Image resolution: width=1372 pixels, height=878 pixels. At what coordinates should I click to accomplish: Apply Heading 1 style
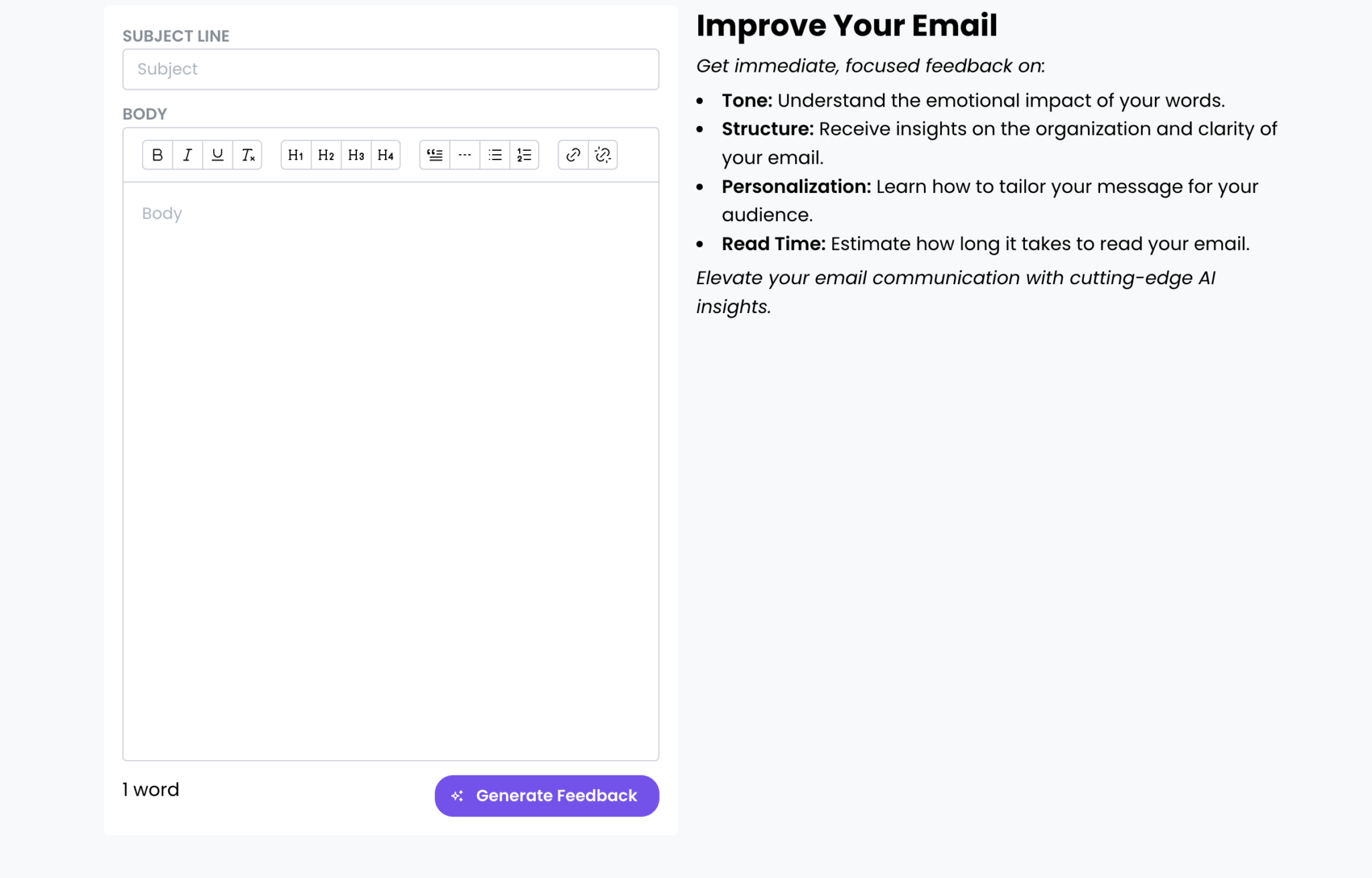click(295, 155)
